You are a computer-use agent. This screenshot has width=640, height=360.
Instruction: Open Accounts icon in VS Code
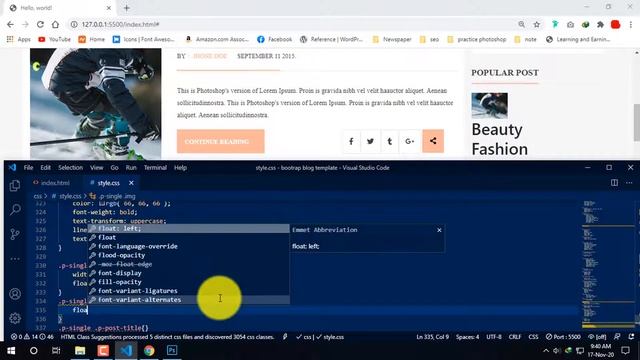tap(15, 294)
